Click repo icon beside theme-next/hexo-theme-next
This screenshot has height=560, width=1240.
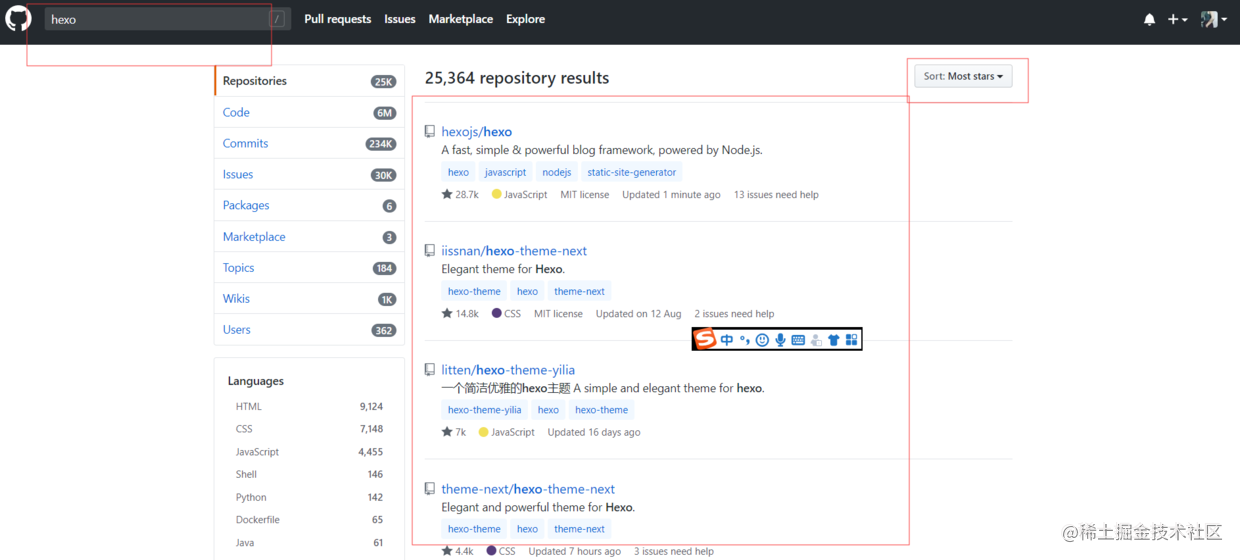[430, 489]
